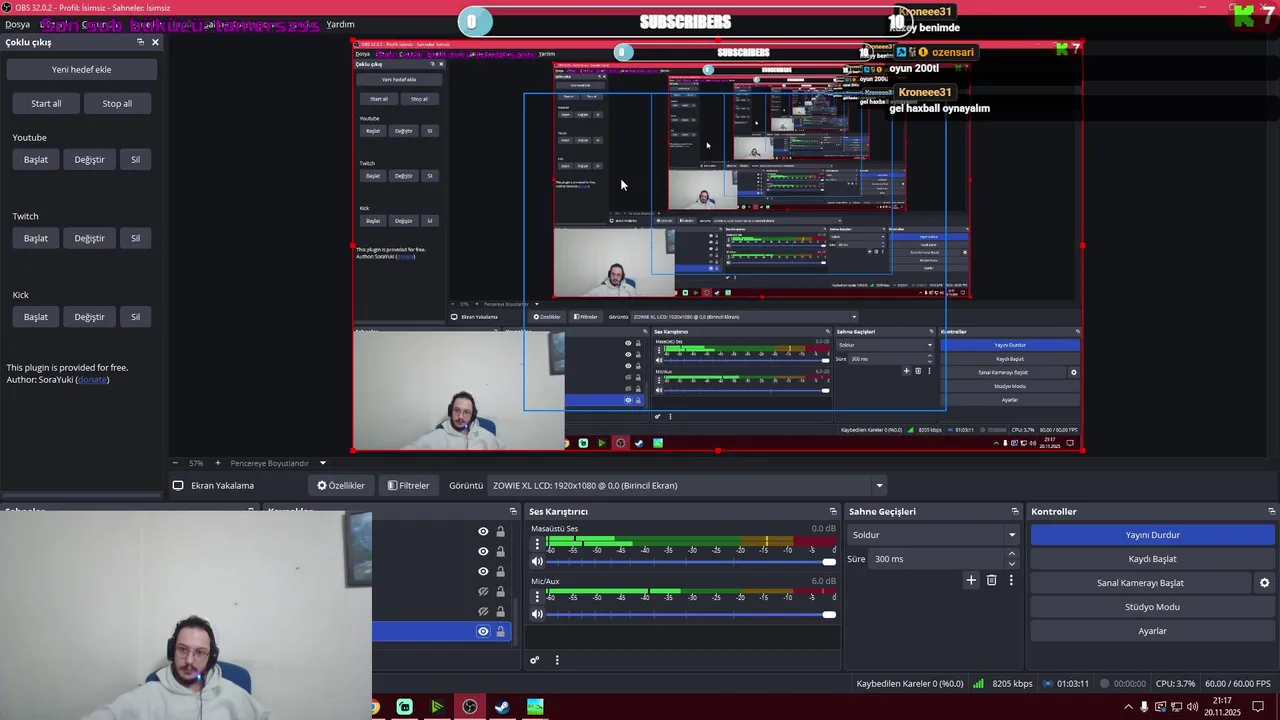Lock the topmost source in the list
Image resolution: width=1280 pixels, height=720 pixels.
coord(500,532)
